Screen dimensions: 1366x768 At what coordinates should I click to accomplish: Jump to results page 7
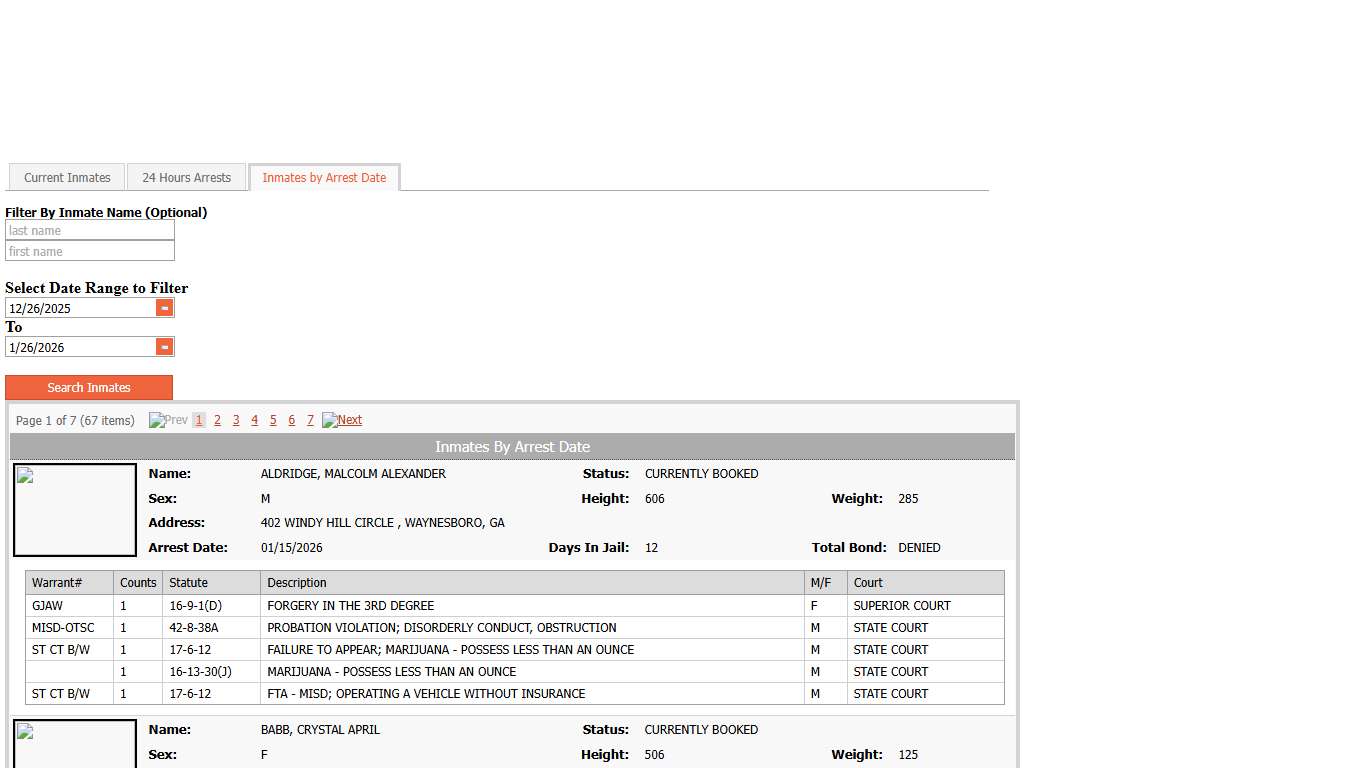(x=310, y=420)
